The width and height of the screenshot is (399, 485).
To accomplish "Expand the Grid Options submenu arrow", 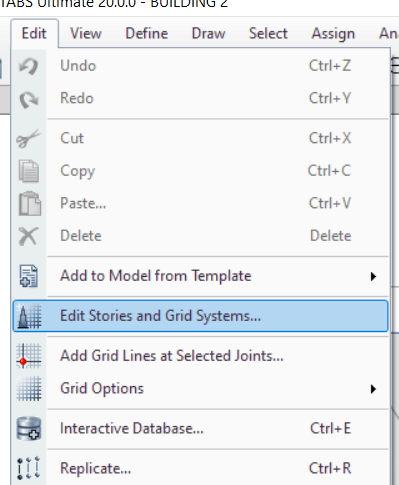I will (x=373, y=389).
